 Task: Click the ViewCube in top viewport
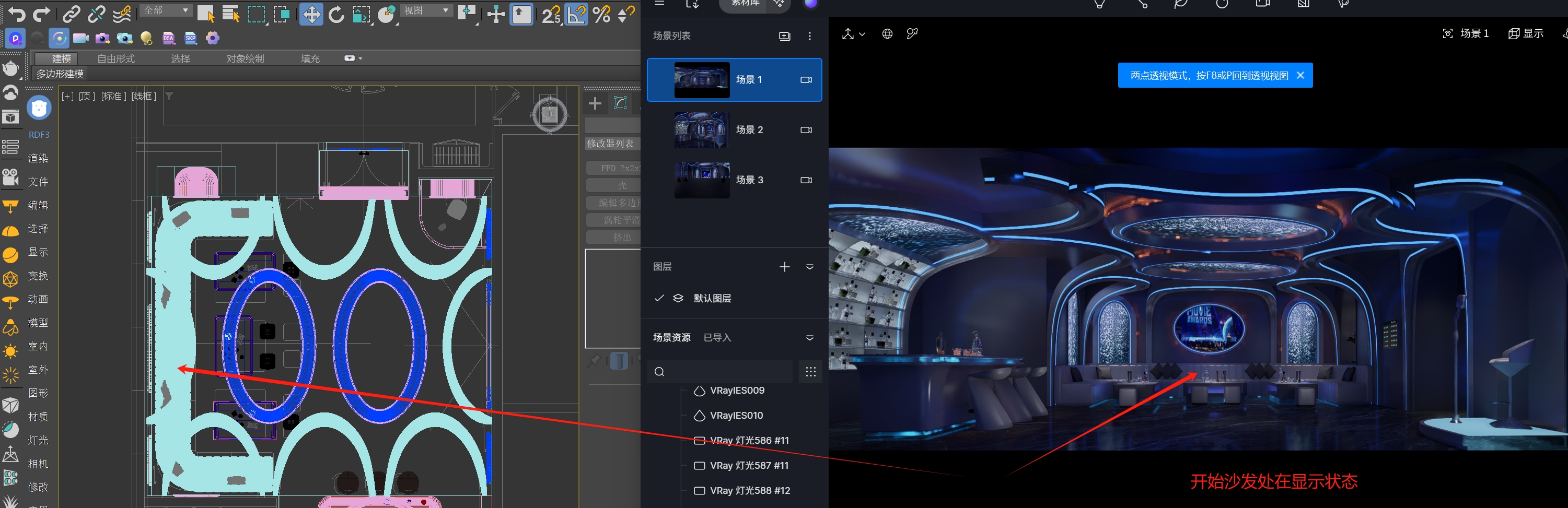coord(550,114)
